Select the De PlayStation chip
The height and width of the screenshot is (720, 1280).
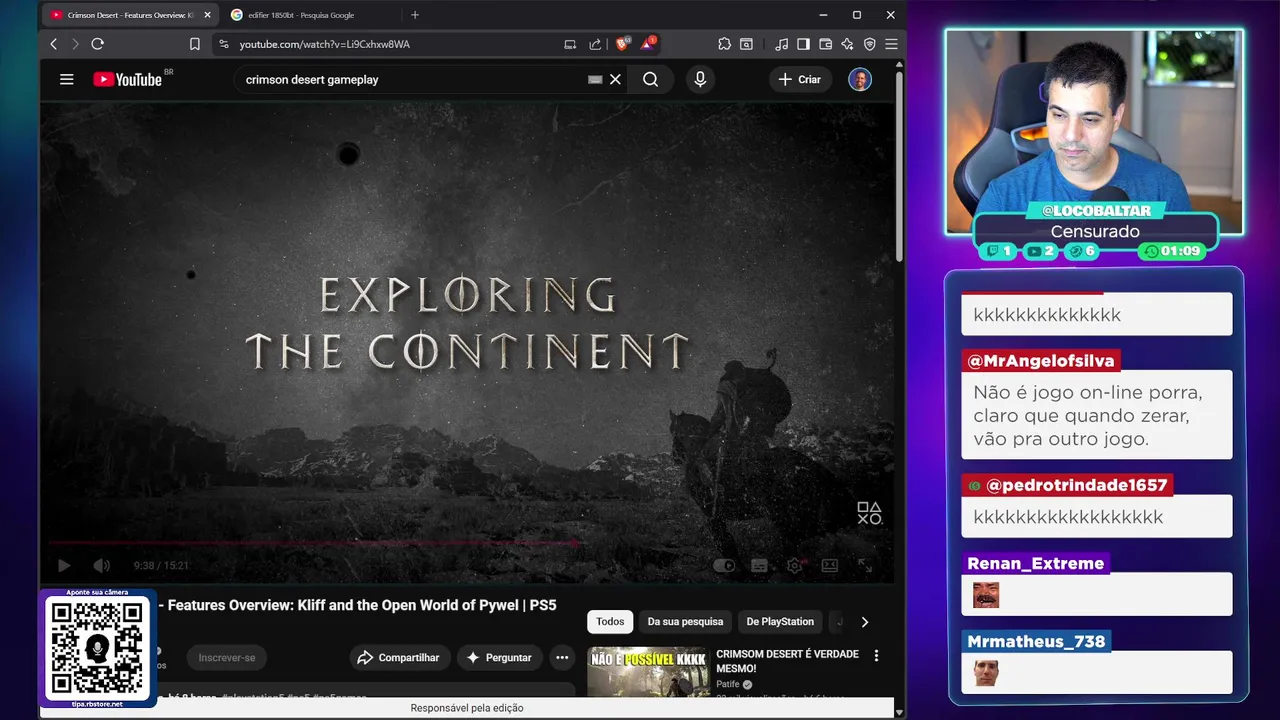(x=780, y=622)
